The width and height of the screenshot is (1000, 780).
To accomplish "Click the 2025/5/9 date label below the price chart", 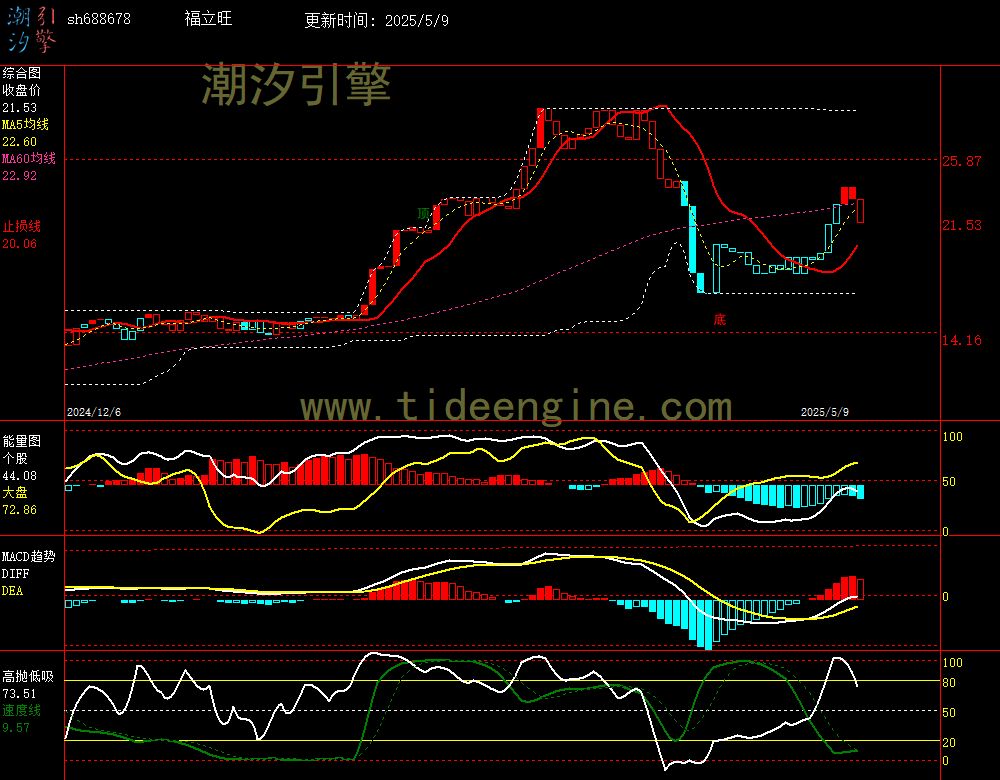I will tap(825, 412).
